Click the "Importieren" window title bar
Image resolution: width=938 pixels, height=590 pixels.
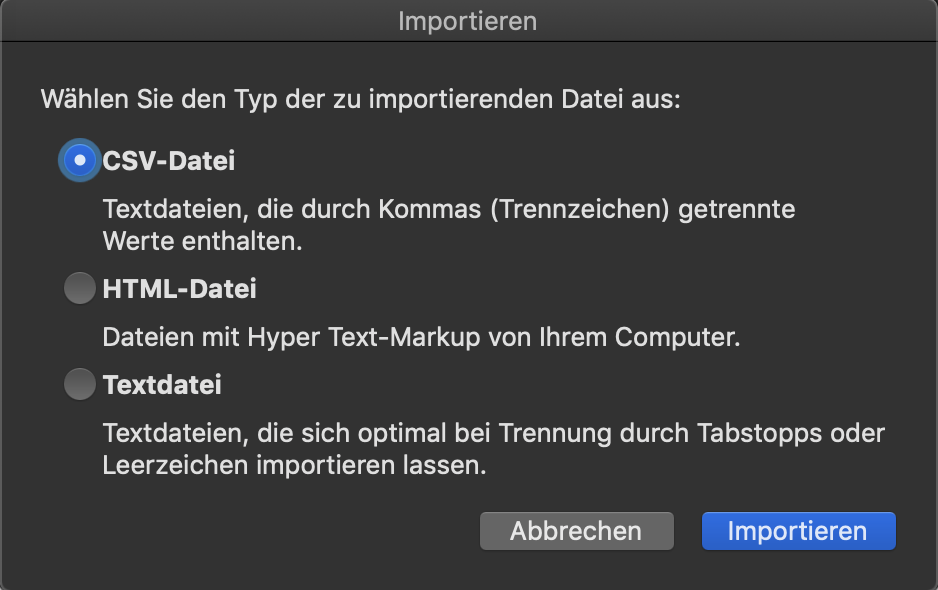pos(468,21)
